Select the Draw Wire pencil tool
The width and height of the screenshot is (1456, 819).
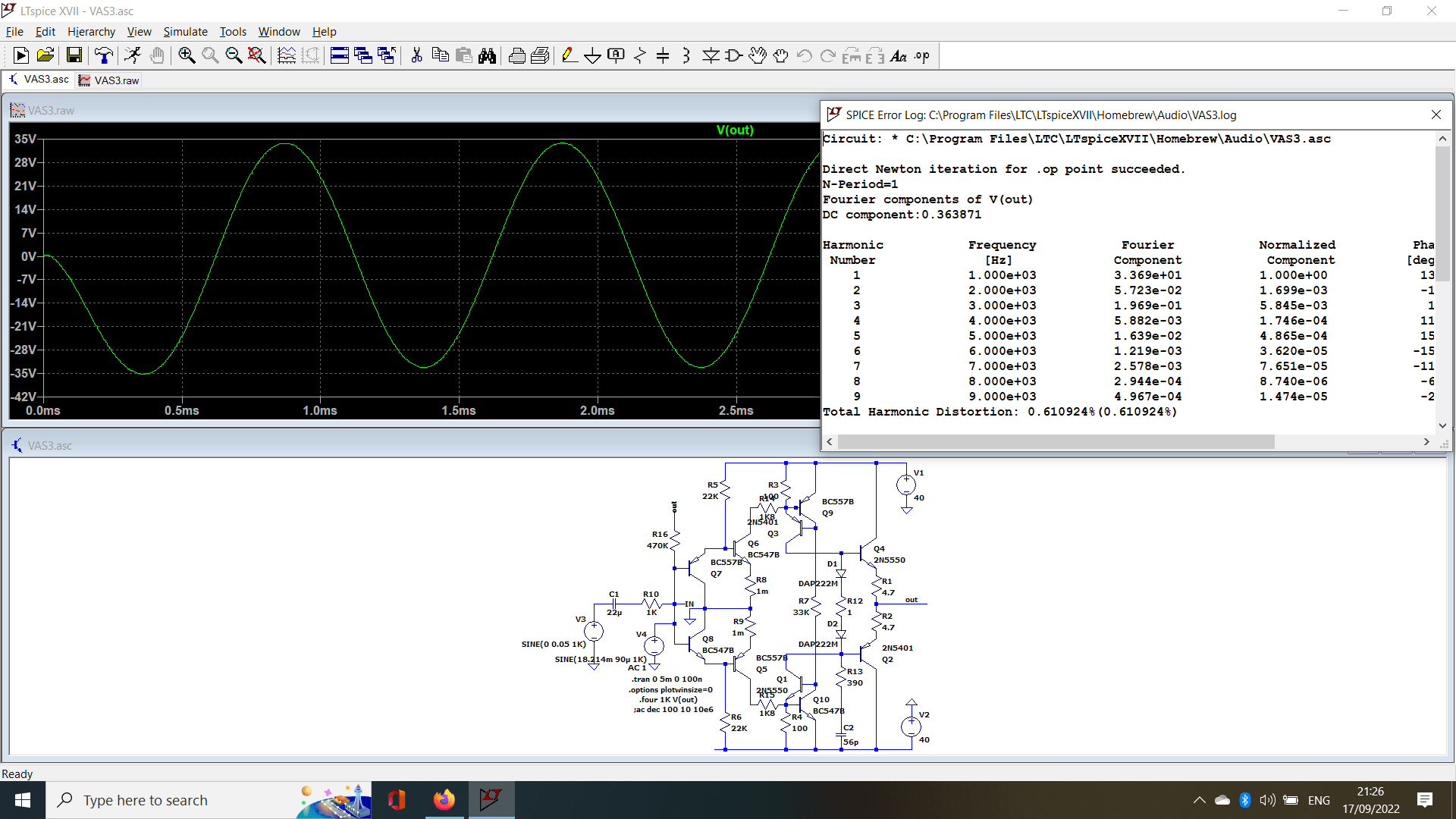click(570, 55)
